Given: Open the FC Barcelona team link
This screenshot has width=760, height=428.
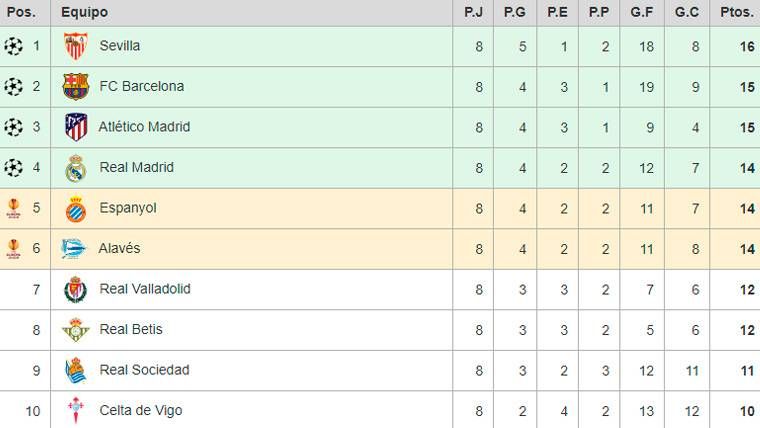Looking at the screenshot, I should [141, 87].
